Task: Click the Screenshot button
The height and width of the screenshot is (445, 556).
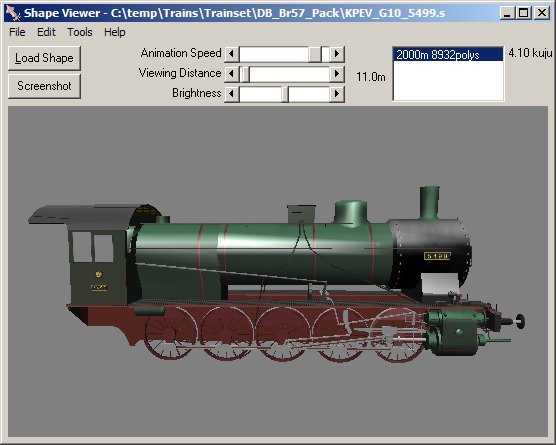Action: [44, 86]
